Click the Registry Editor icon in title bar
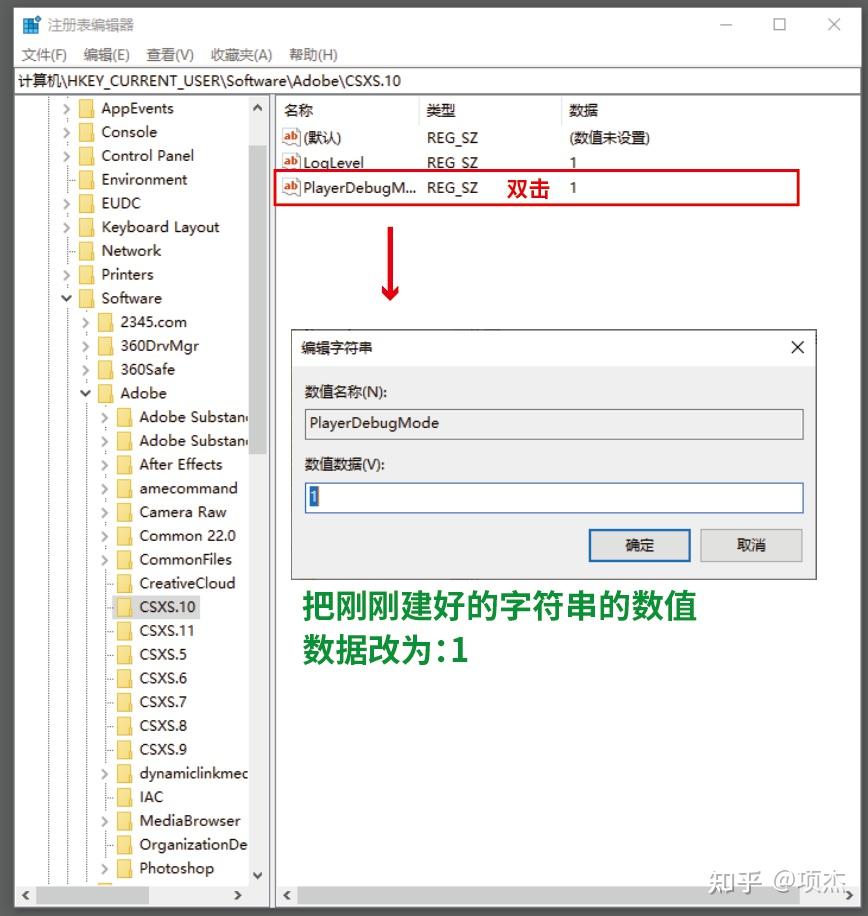 point(29,22)
